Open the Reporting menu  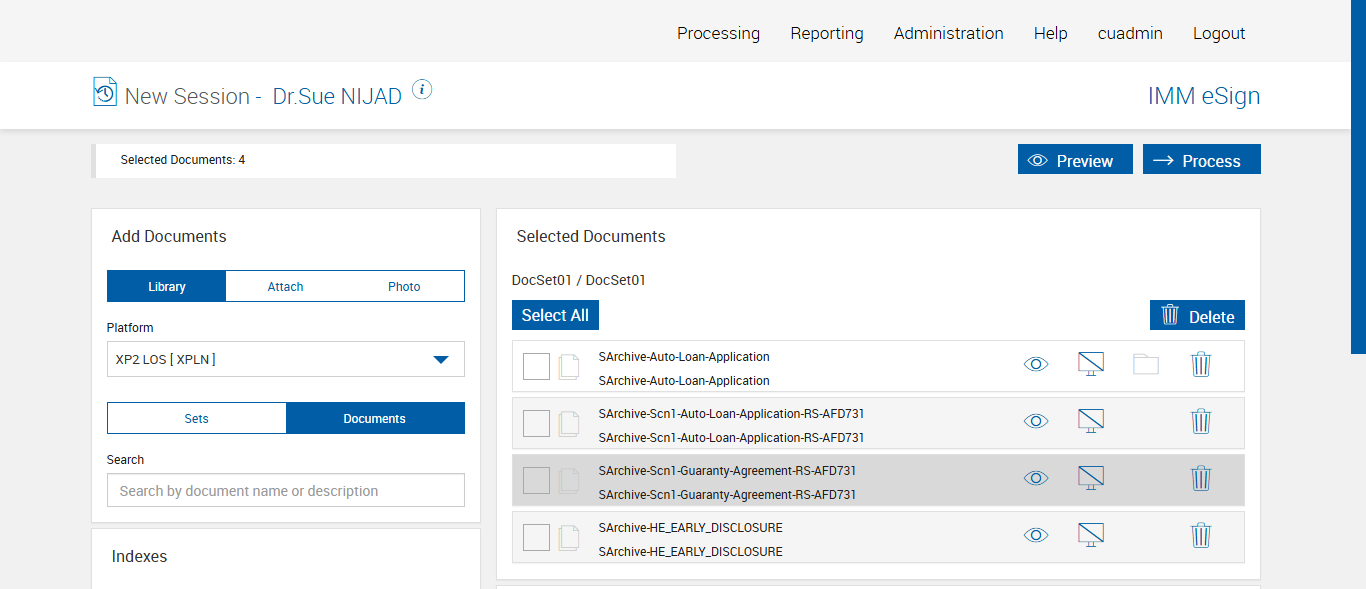click(827, 33)
